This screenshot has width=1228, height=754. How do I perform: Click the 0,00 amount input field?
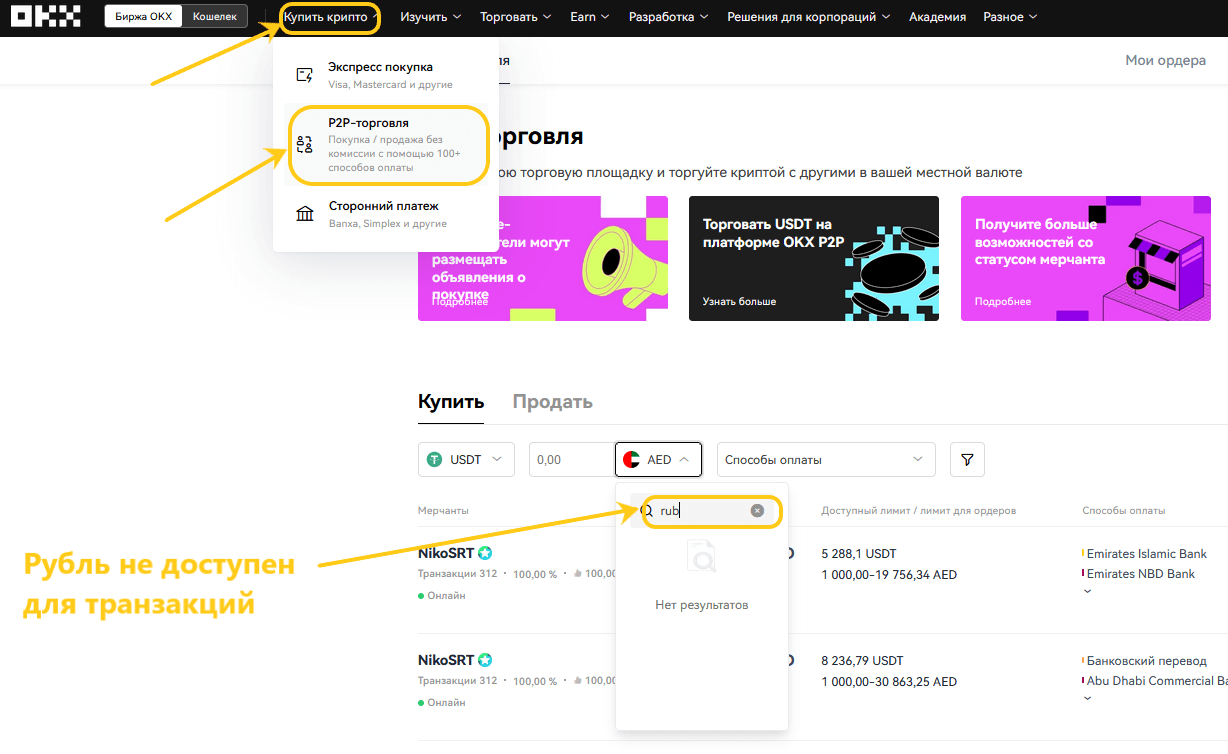click(x=571, y=460)
